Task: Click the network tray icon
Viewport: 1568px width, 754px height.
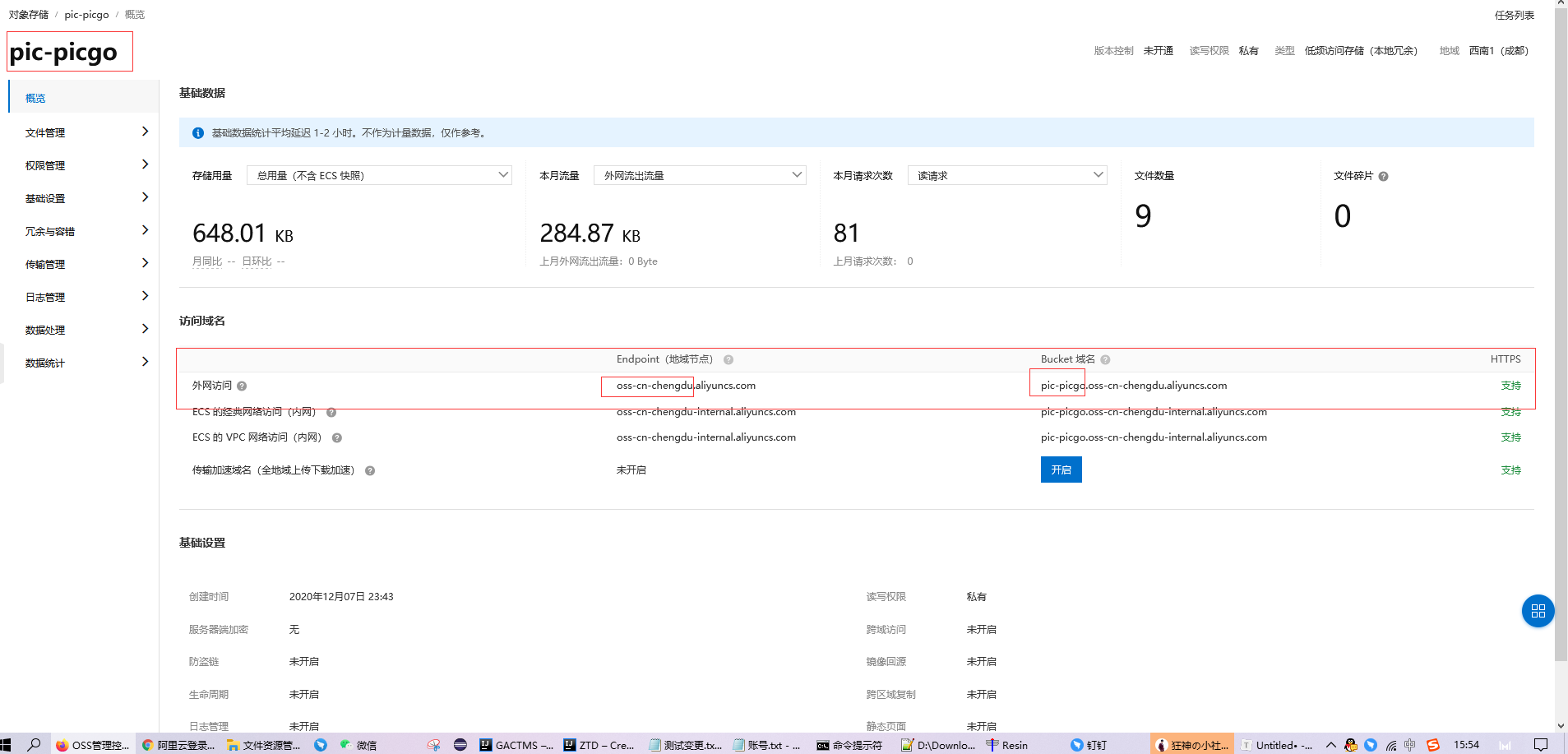Action: click(x=1391, y=745)
